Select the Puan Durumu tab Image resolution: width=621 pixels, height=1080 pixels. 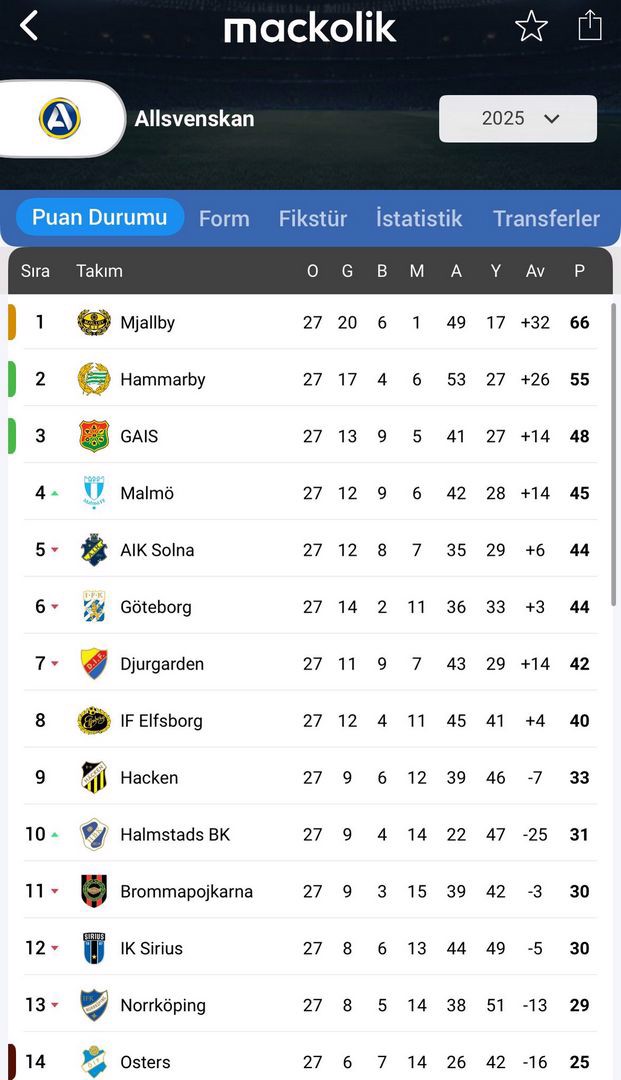[x=100, y=217]
